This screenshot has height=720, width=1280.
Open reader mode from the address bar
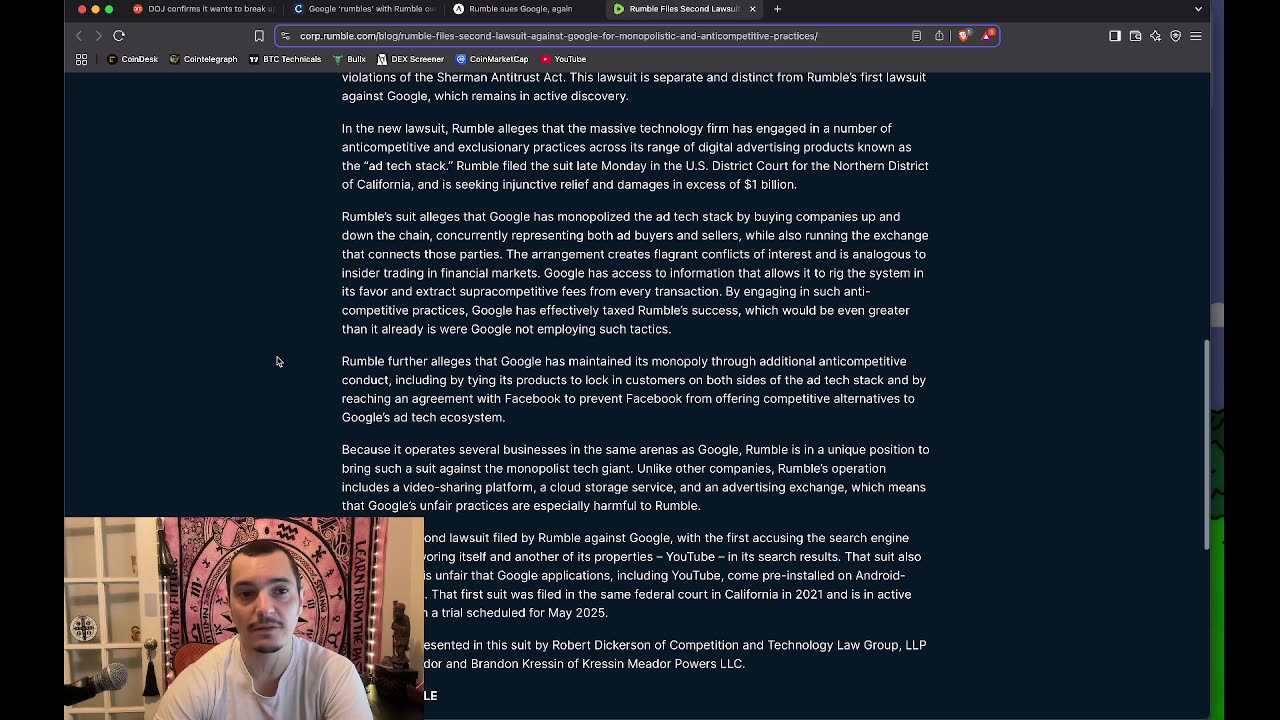click(916, 36)
